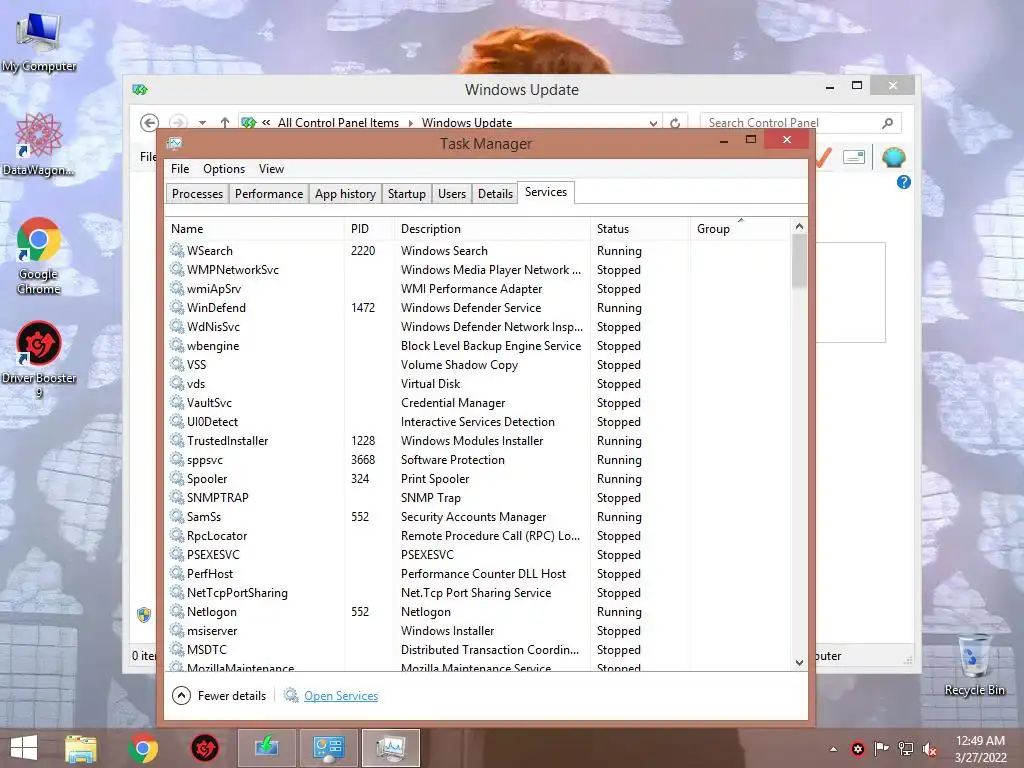Open My Computer desktop icon
This screenshot has height=768, width=1024.
(x=39, y=42)
